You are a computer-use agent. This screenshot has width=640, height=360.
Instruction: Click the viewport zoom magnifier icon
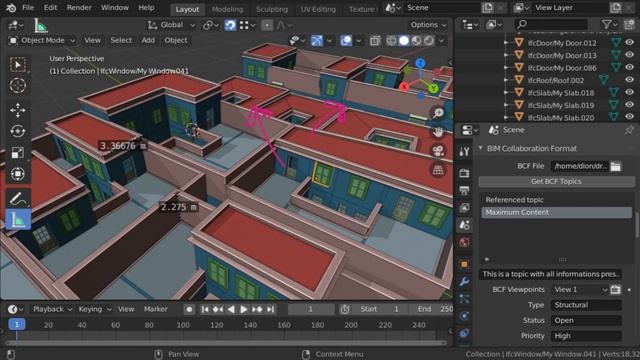[x=438, y=113]
